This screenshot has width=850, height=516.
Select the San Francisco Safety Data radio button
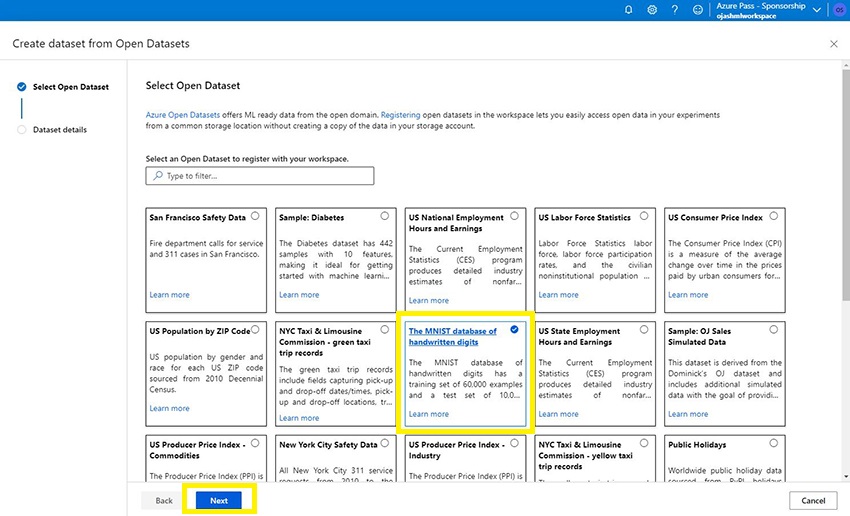[x=255, y=216]
